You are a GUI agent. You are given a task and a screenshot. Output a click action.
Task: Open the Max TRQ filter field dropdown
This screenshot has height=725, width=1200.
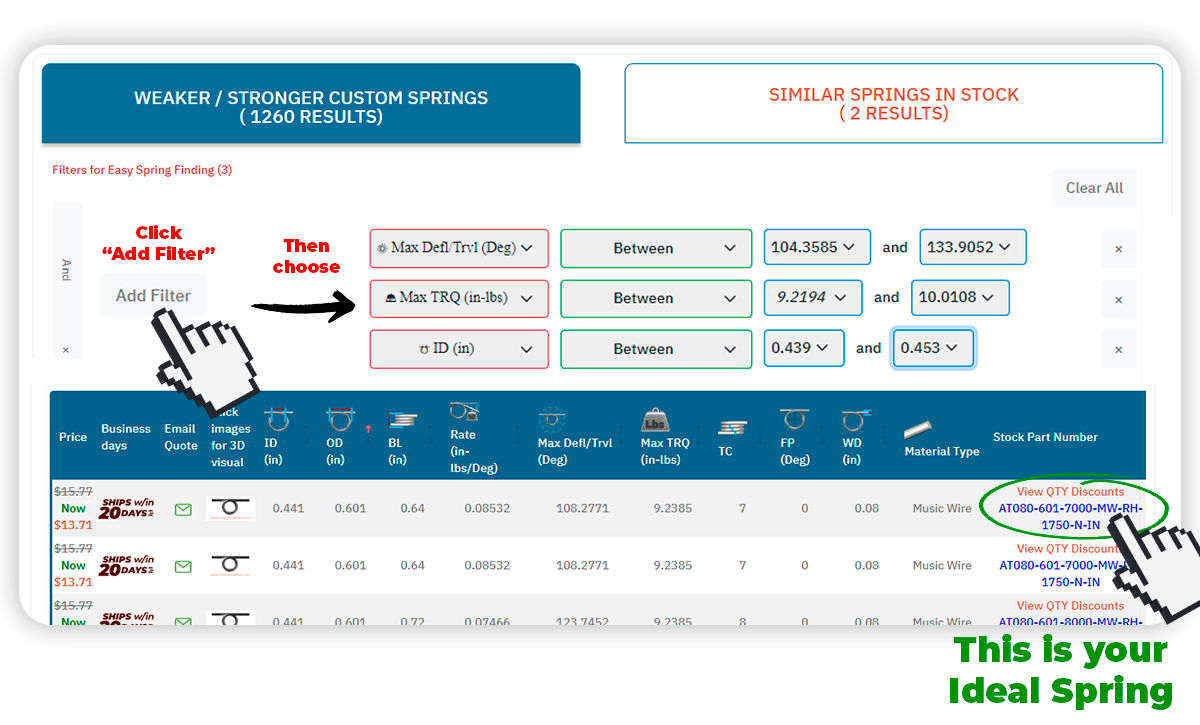pos(458,298)
